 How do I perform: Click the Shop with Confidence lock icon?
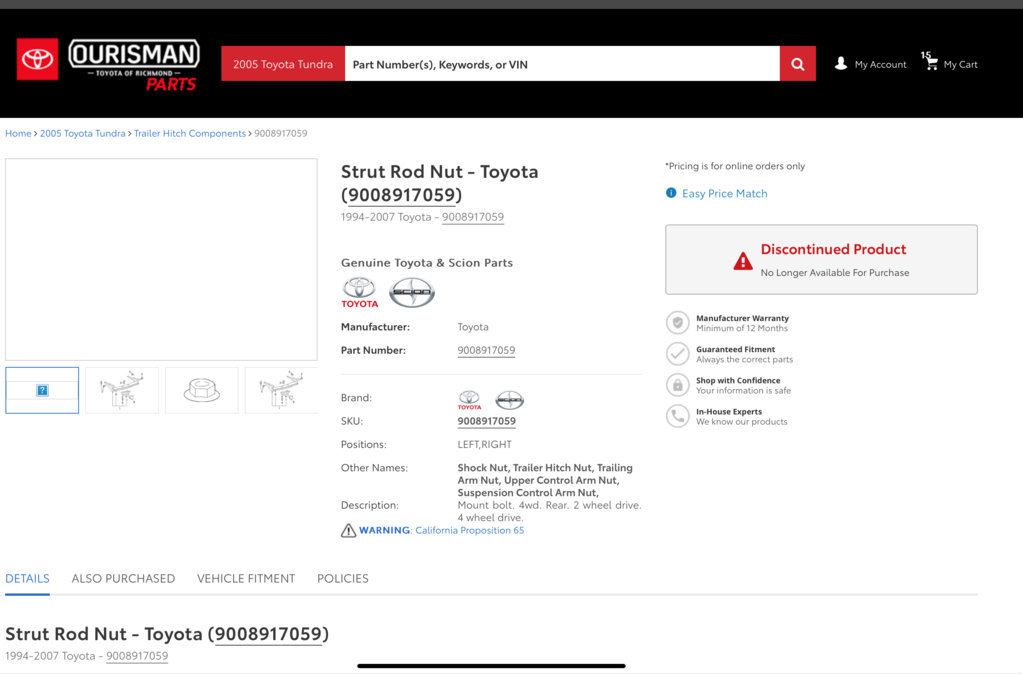coord(678,385)
